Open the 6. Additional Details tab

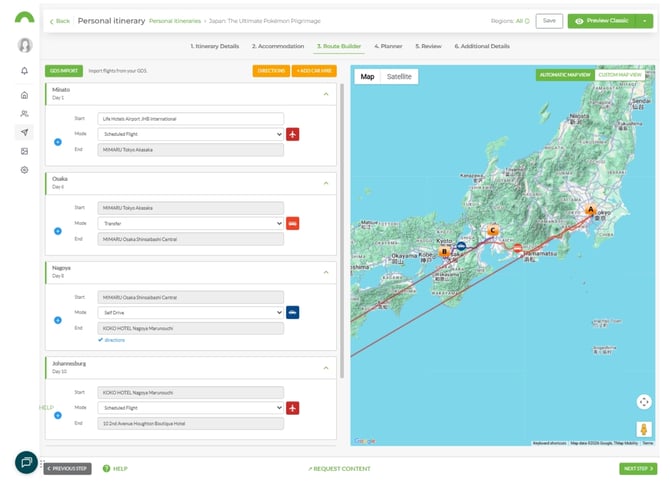pos(482,46)
